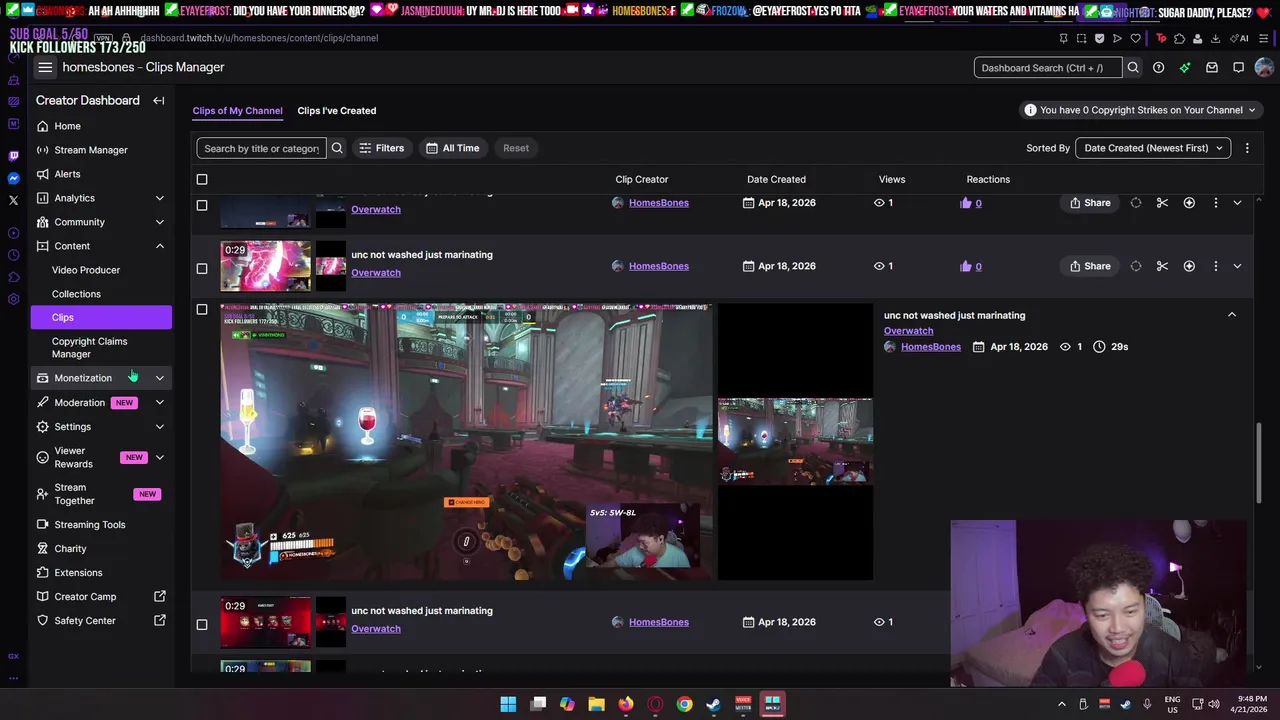
Task: Expand the Moderation sidebar section
Action: coord(159,402)
